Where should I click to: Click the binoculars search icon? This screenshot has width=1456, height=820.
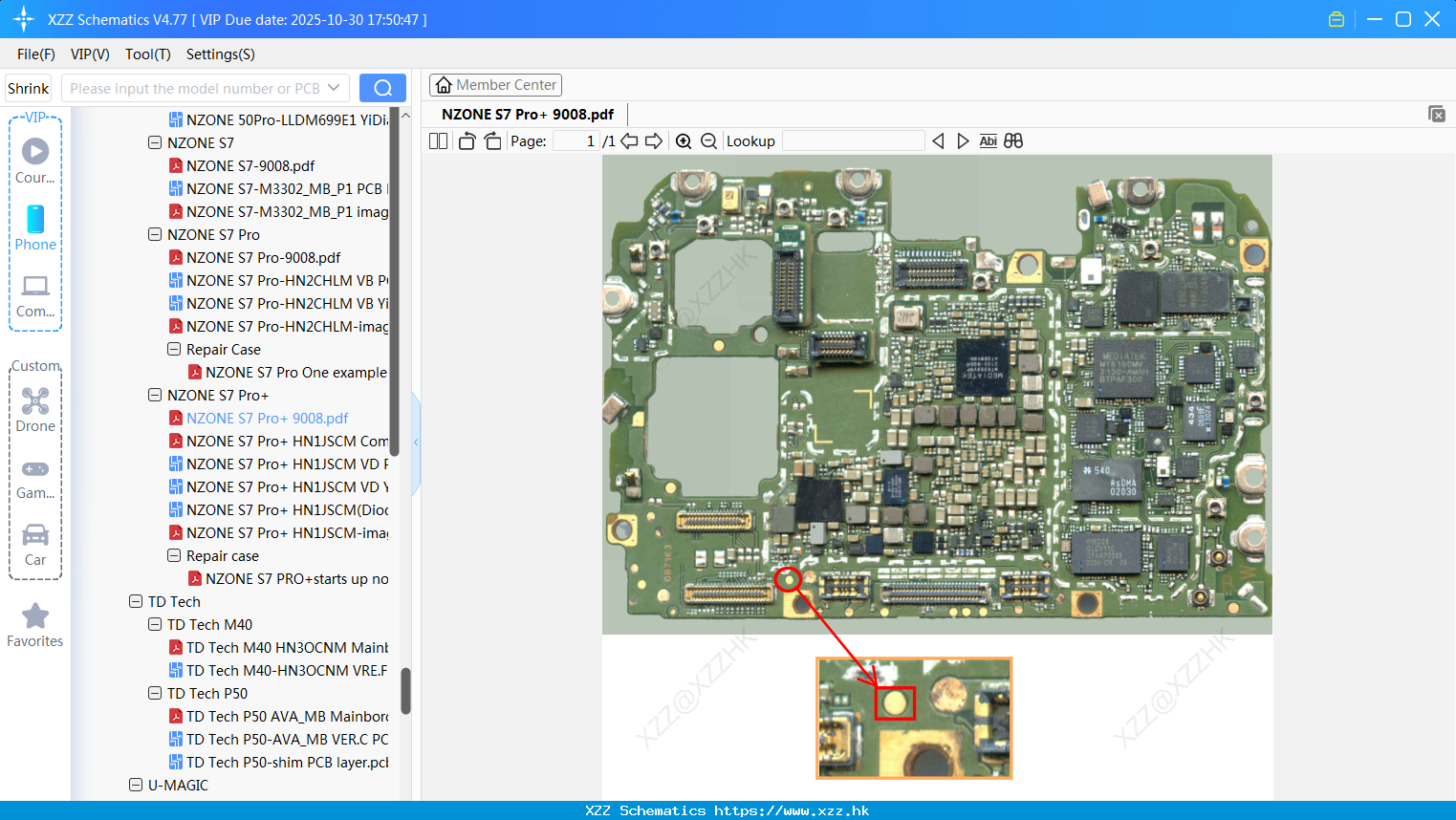(x=1013, y=141)
